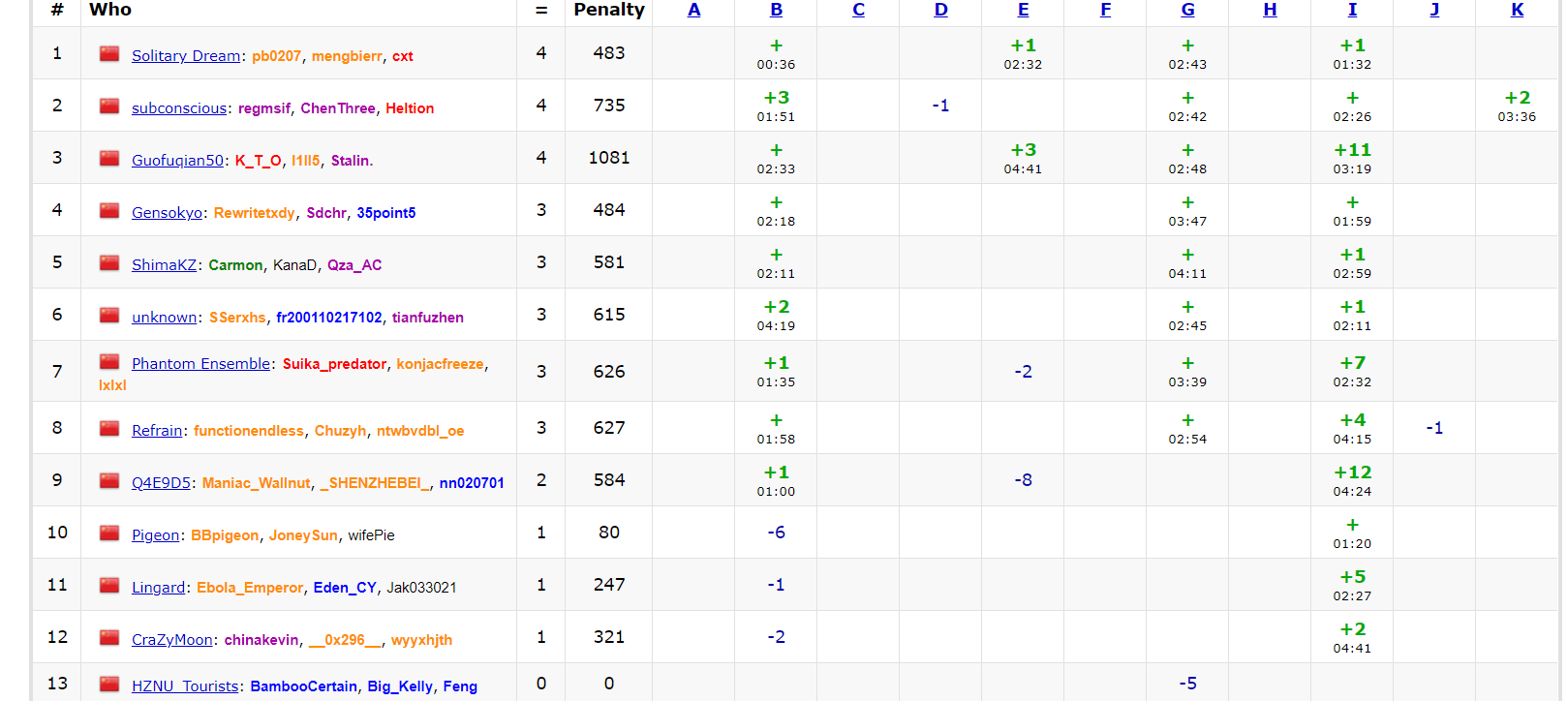1568x701 pixels.
Task: Click the flag icon next to Gensokyo
Action: point(109,211)
